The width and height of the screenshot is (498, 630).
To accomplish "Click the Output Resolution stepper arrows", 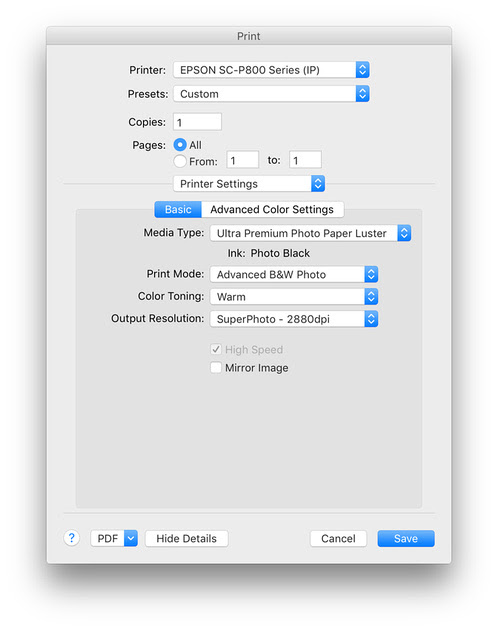I will (x=371, y=319).
